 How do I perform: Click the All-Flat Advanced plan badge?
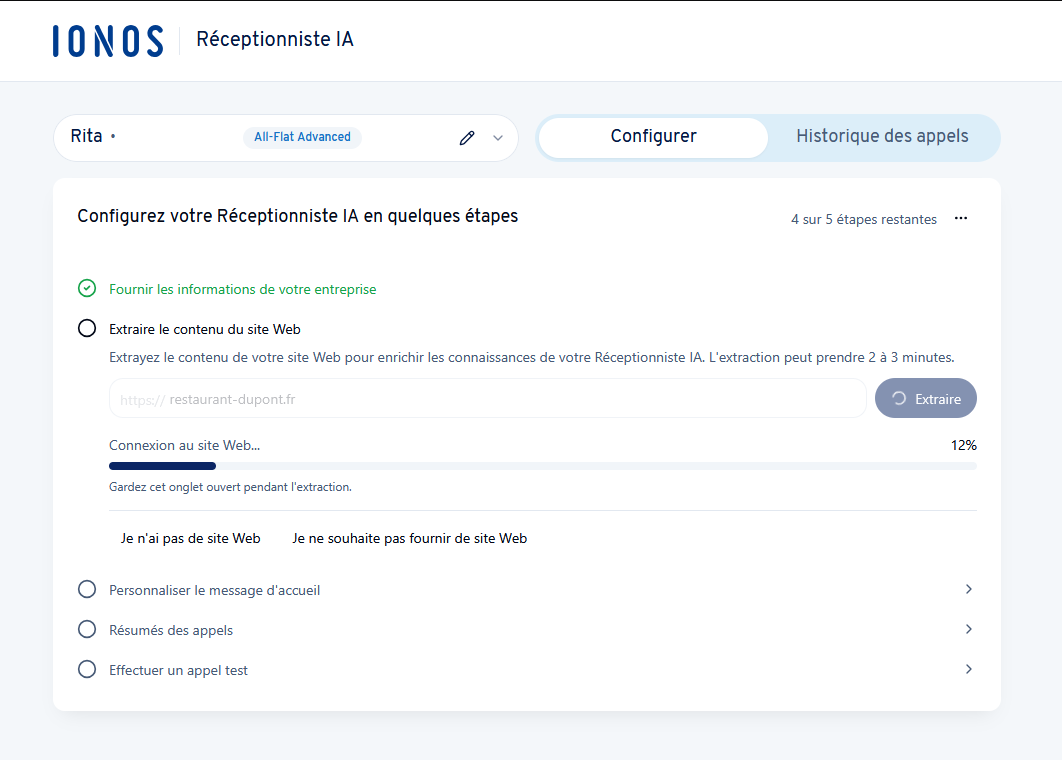pos(302,137)
